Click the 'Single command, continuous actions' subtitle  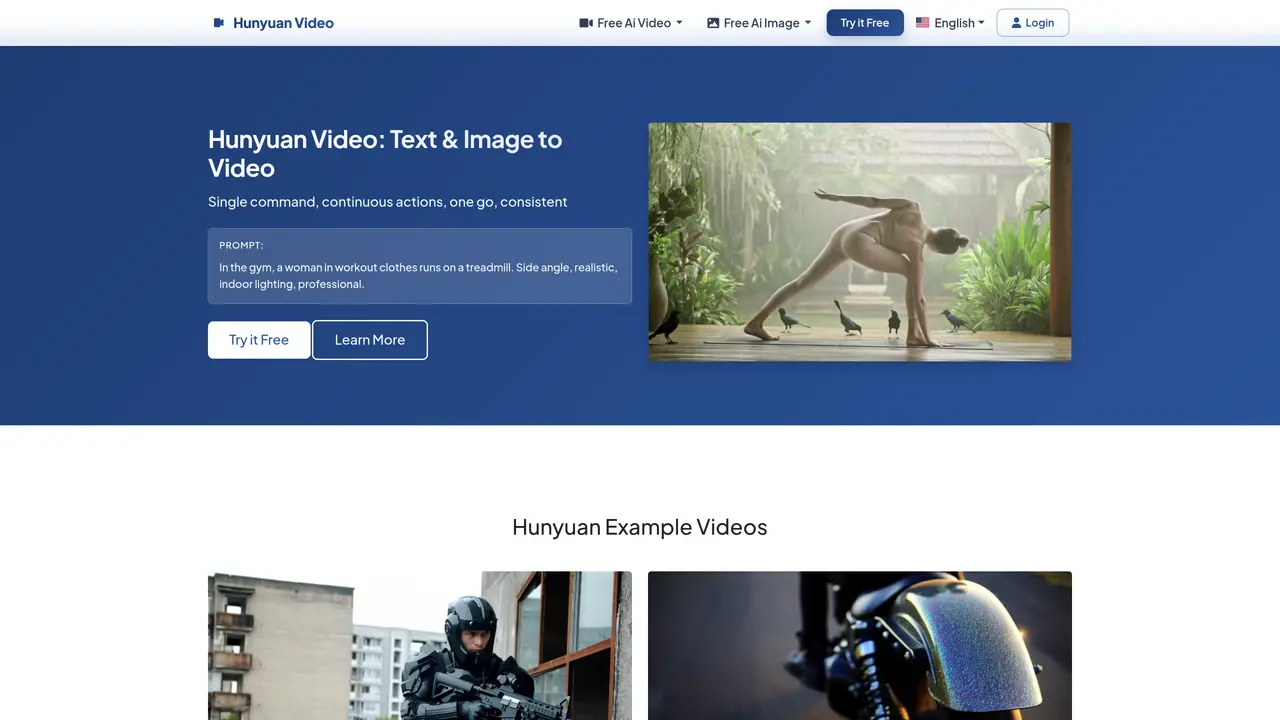pyautogui.click(x=388, y=202)
